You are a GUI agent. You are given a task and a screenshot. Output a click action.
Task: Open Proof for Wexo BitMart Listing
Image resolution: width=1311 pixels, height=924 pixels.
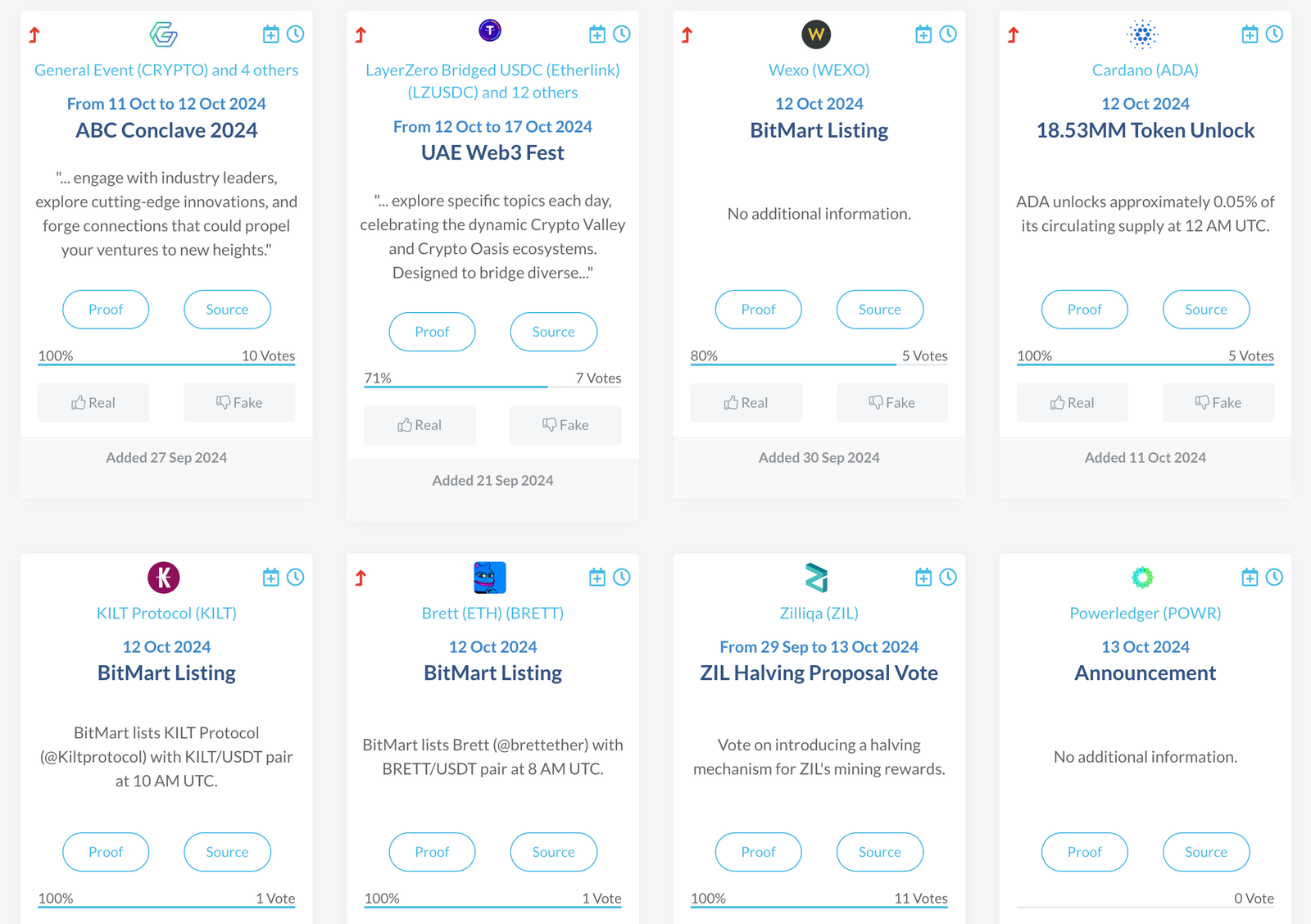click(758, 310)
